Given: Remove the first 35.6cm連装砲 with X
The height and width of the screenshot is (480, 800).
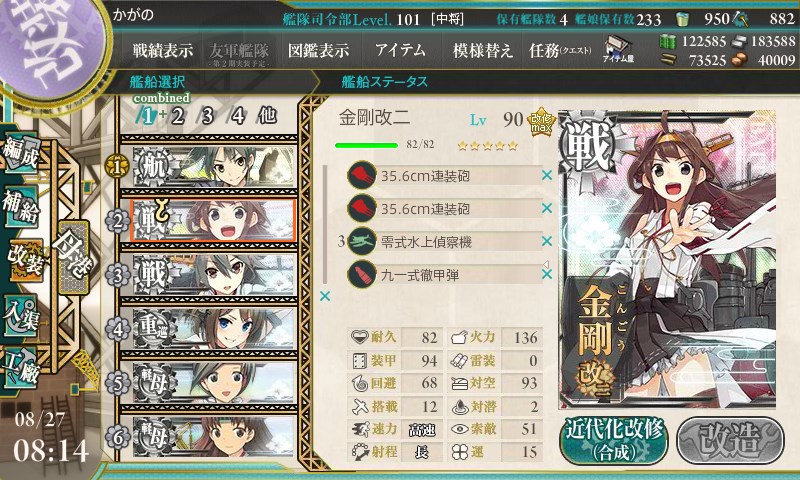Looking at the screenshot, I should 547,175.
